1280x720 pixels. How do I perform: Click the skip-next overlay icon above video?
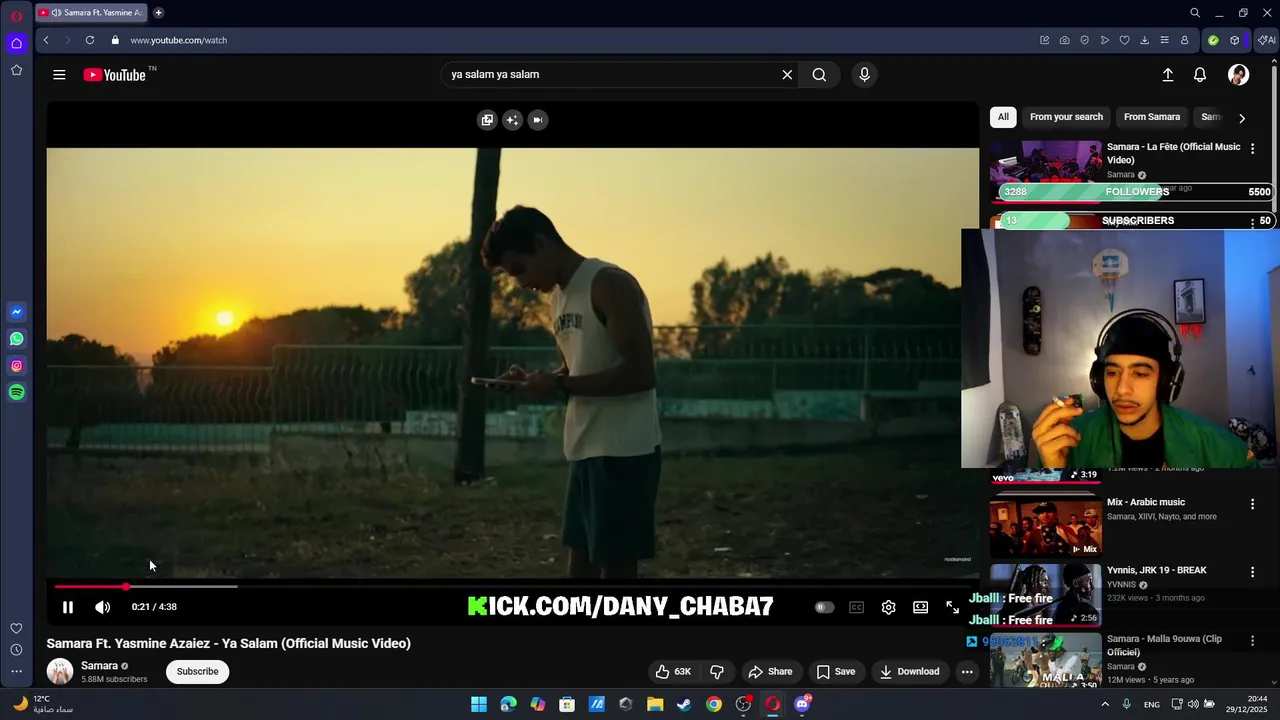[537, 120]
